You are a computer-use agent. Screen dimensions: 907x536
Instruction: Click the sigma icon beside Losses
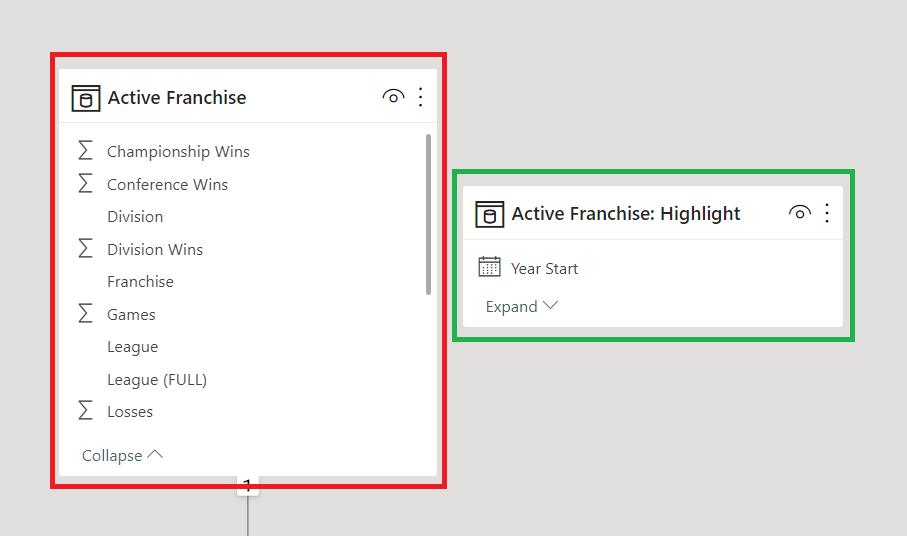(86, 411)
